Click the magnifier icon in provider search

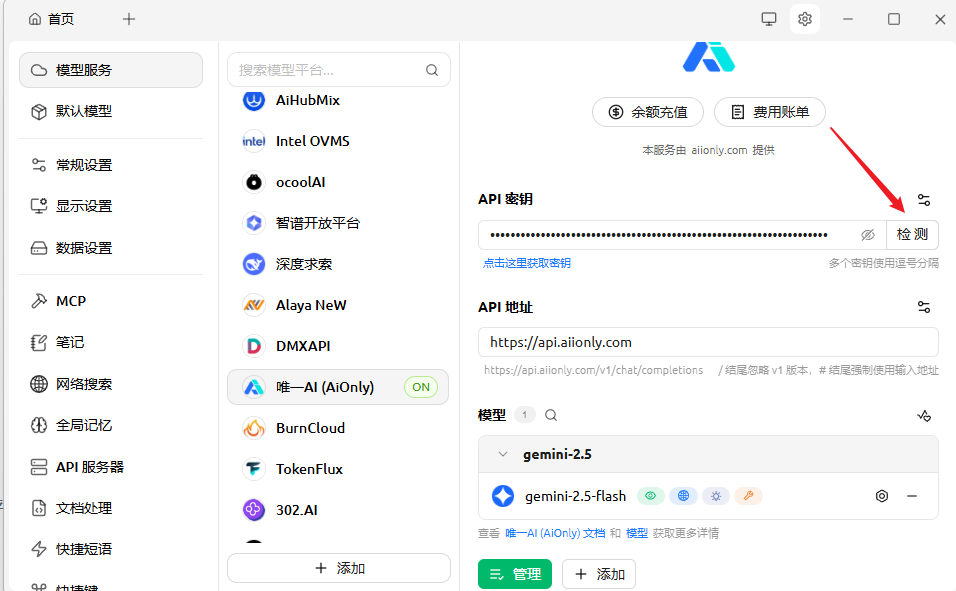coord(432,70)
